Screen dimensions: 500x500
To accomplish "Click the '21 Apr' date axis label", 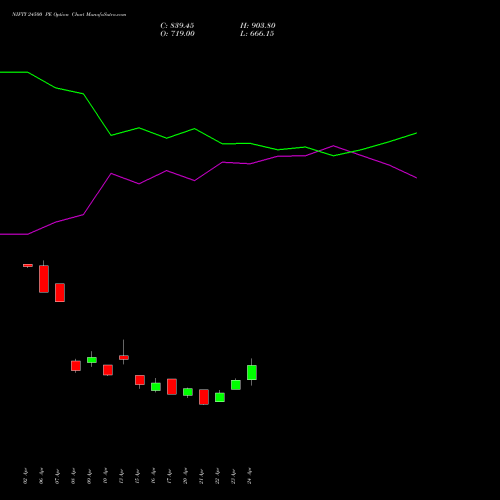I will (201, 476).
